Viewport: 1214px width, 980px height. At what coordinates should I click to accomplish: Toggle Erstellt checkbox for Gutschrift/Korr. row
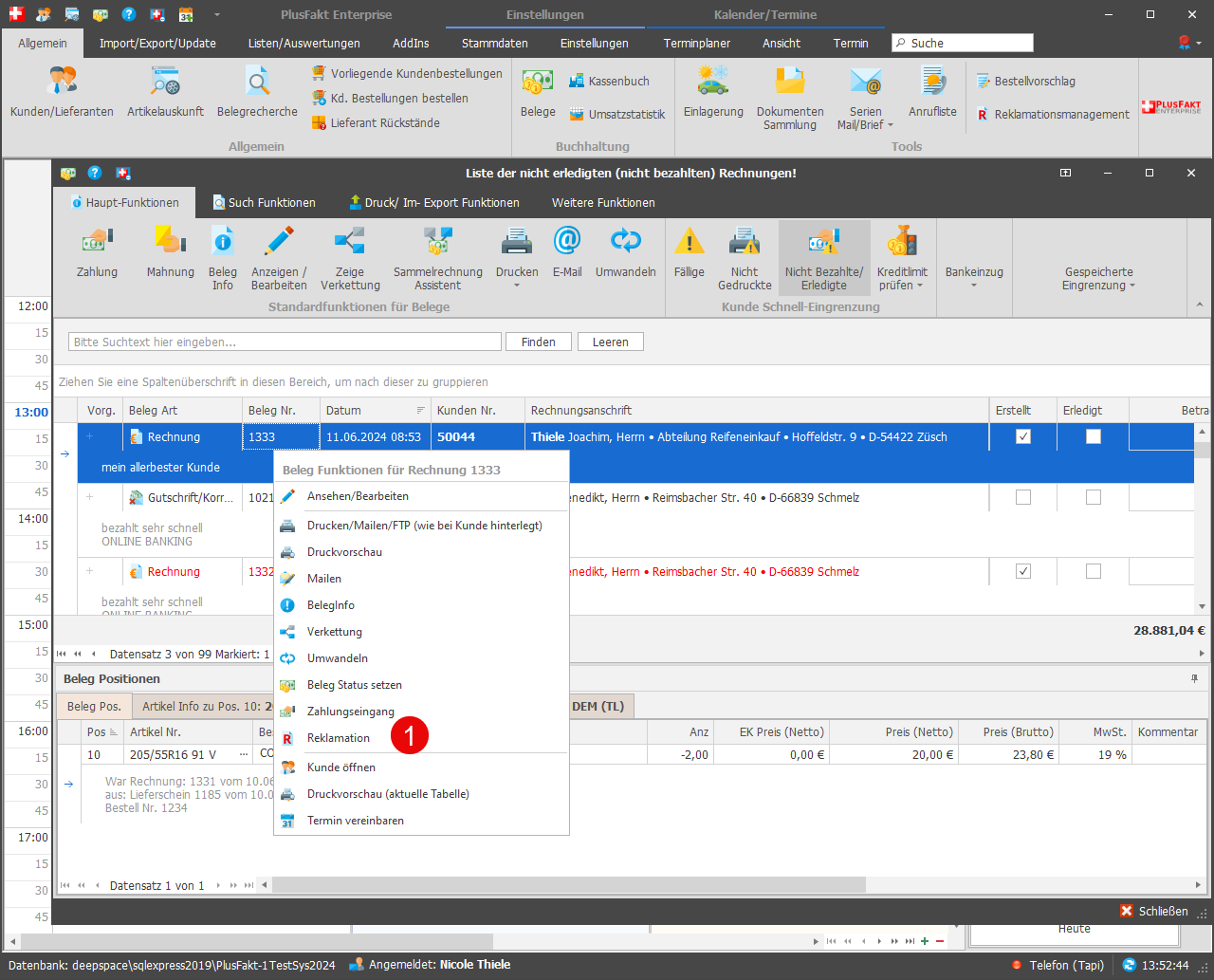coord(1023,497)
